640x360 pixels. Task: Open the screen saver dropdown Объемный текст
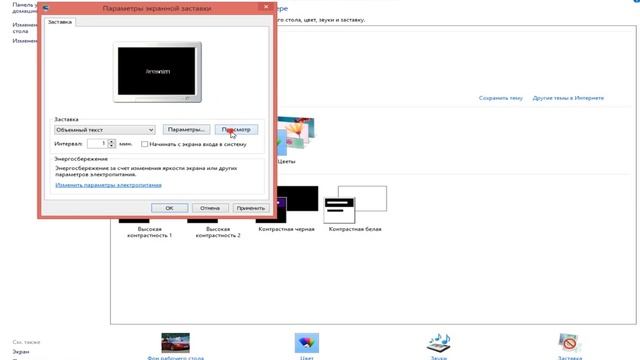[104, 130]
